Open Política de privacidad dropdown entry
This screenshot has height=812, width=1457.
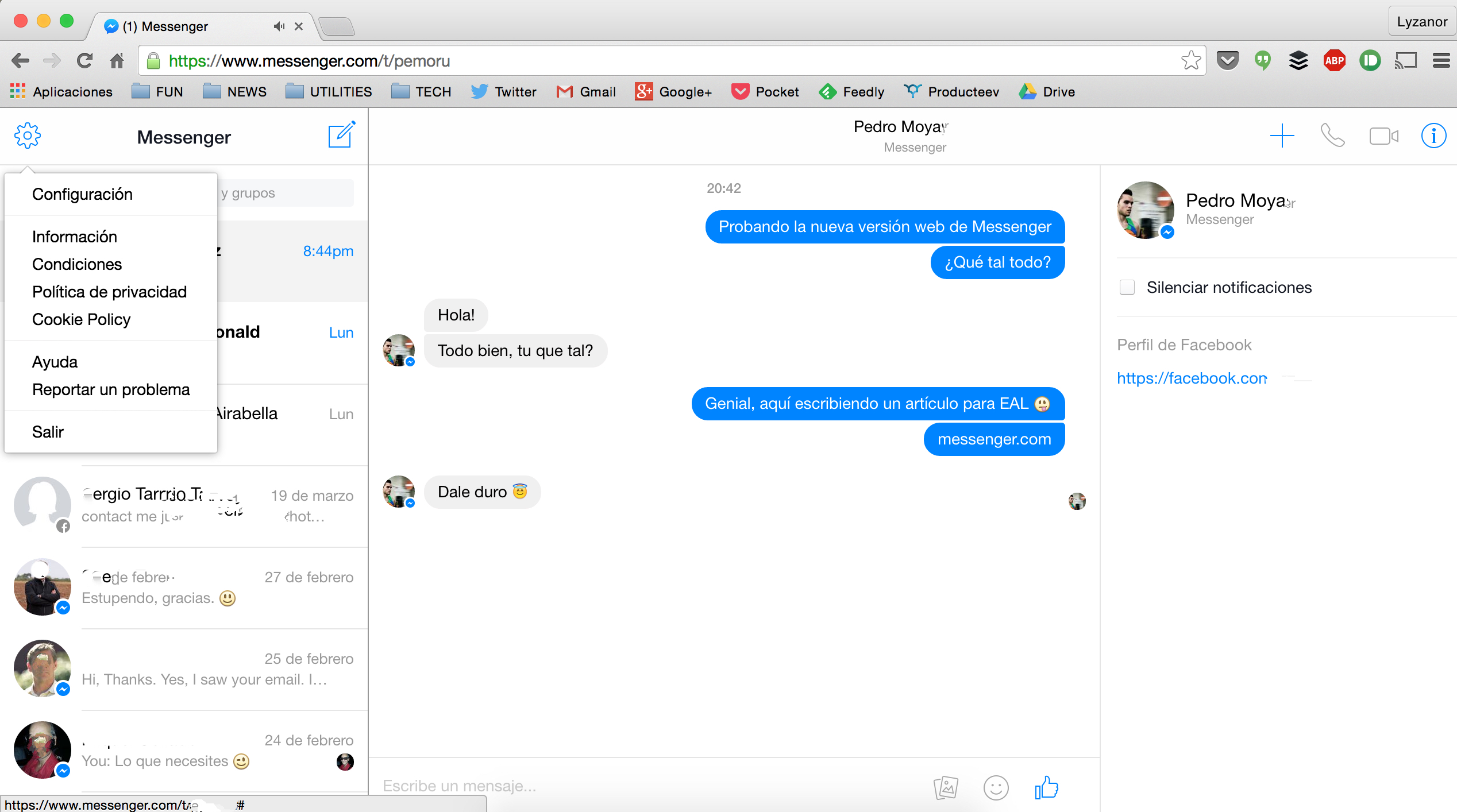[x=109, y=291]
